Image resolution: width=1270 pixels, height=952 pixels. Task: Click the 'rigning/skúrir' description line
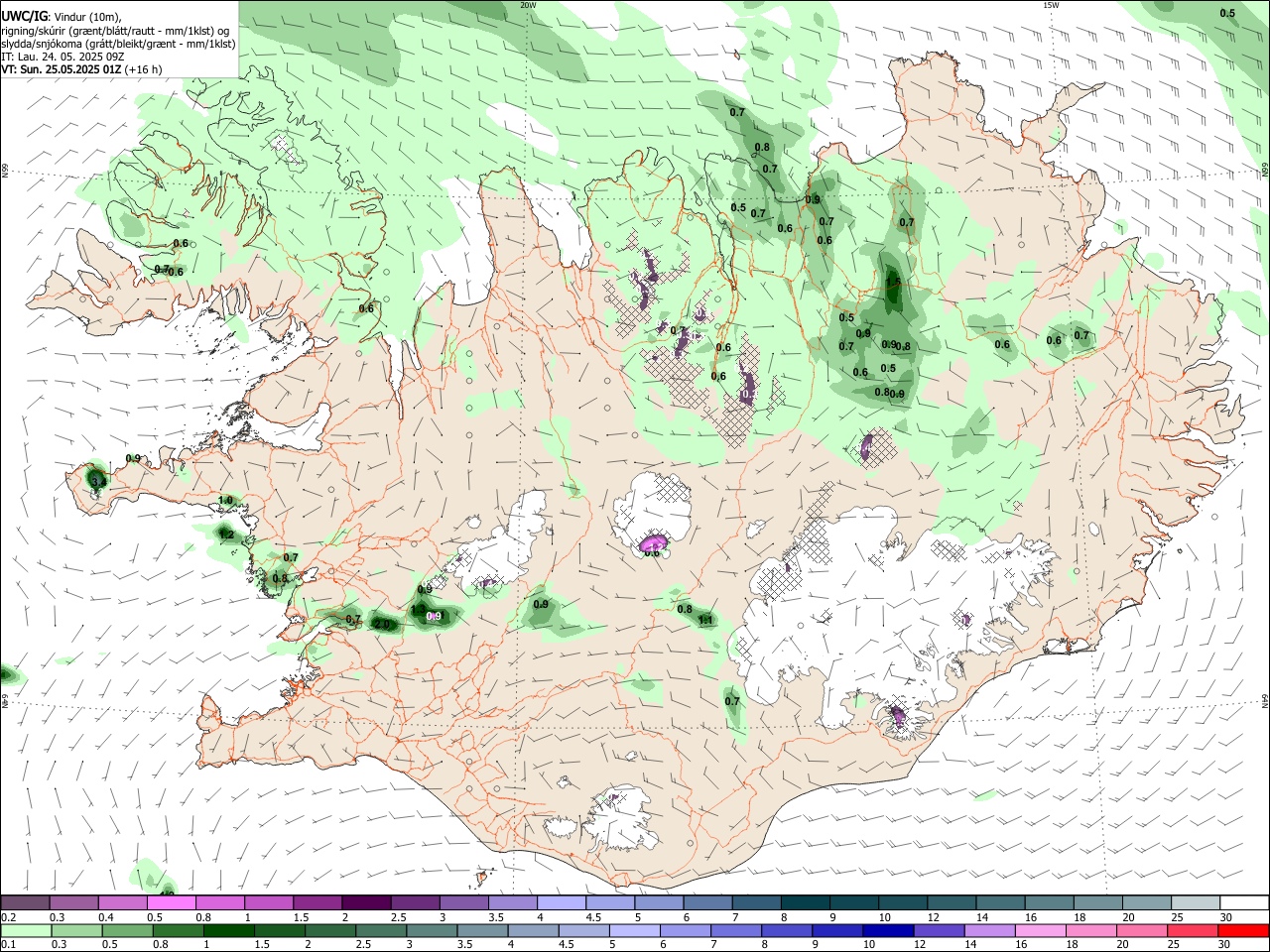click(x=115, y=31)
